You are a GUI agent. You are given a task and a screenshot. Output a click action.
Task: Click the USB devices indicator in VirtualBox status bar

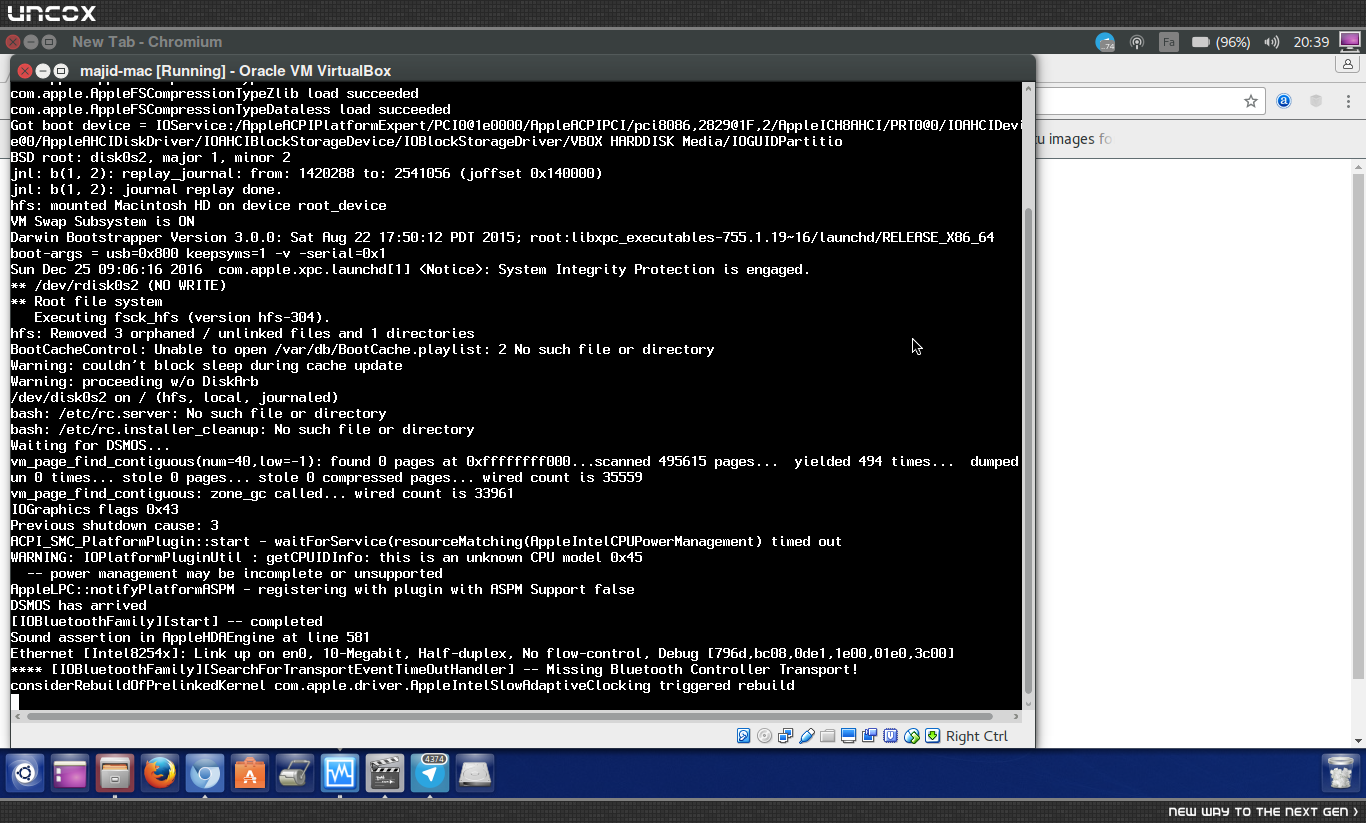[x=807, y=736]
